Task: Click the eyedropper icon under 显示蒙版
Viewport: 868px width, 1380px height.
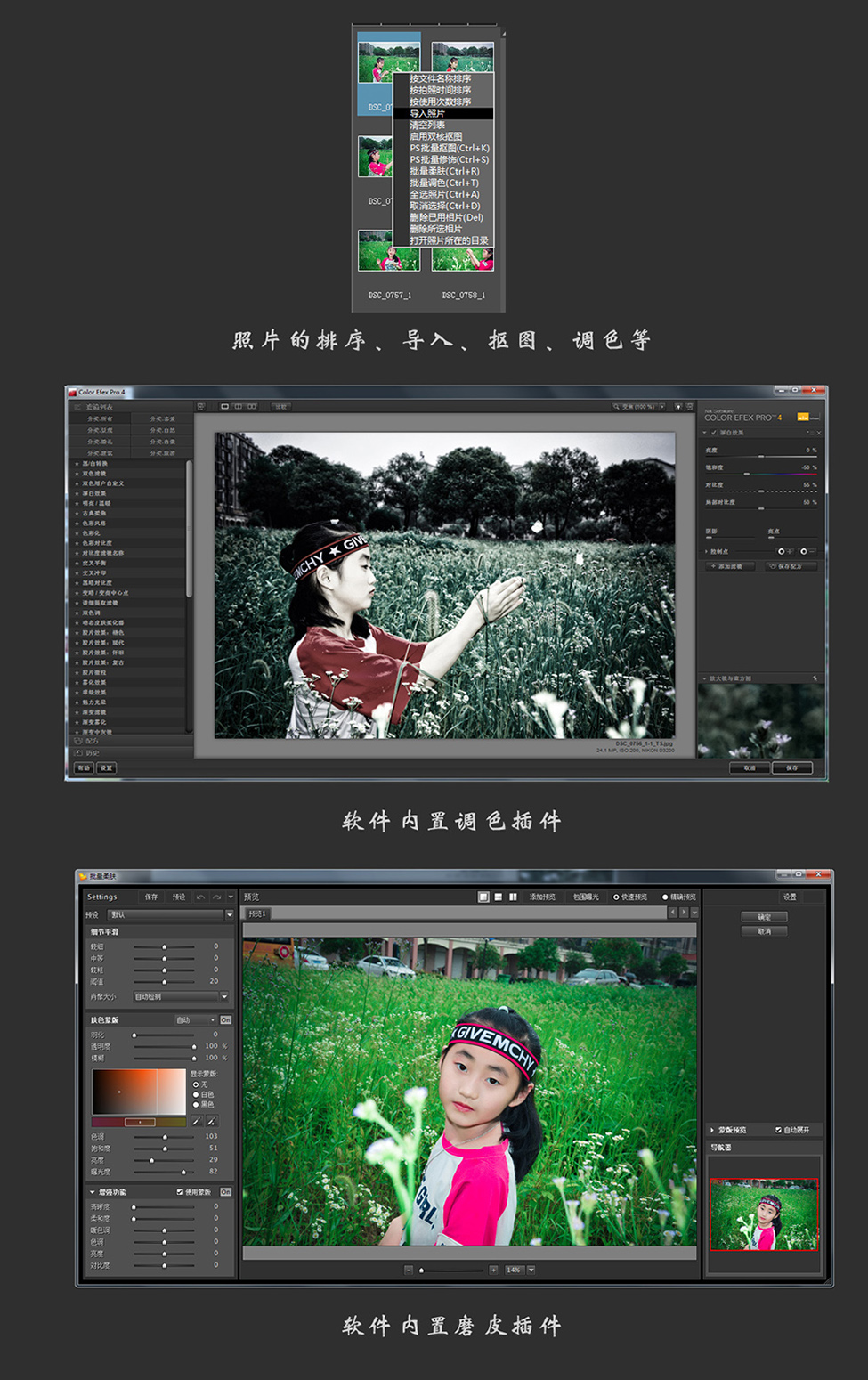Action: (x=196, y=1122)
